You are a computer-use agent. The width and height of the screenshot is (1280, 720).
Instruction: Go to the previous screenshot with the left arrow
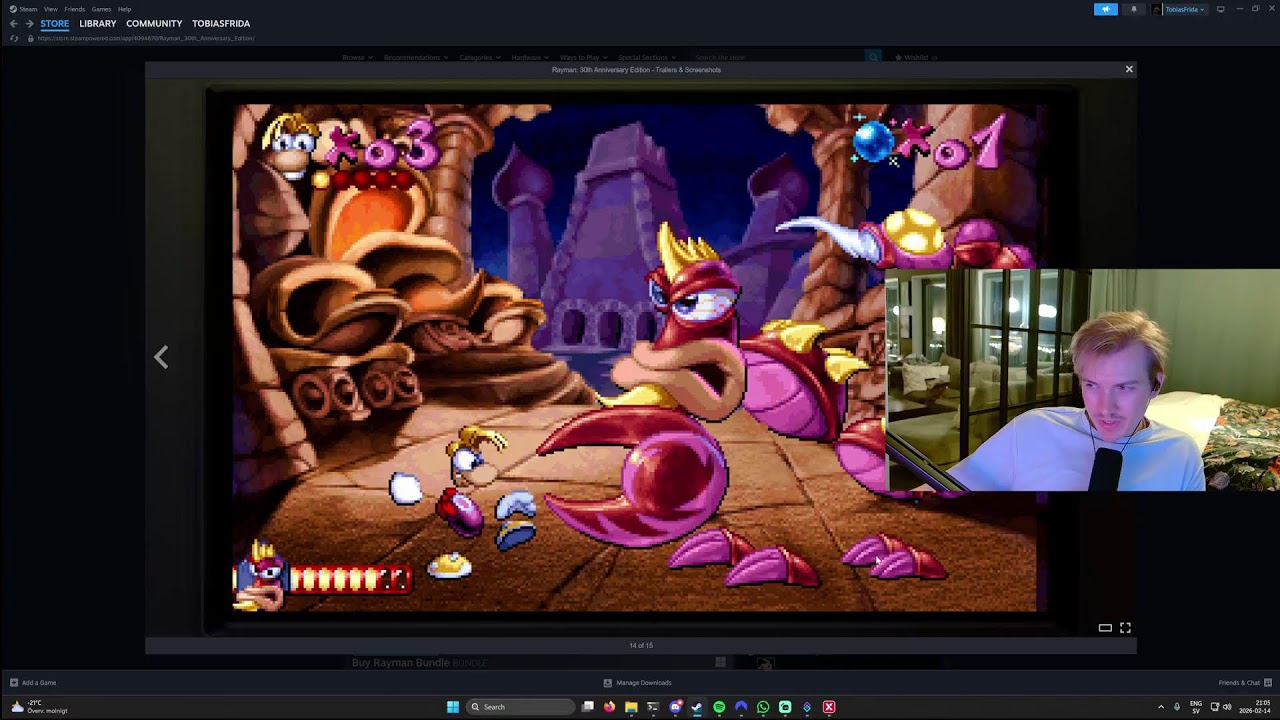(x=161, y=357)
